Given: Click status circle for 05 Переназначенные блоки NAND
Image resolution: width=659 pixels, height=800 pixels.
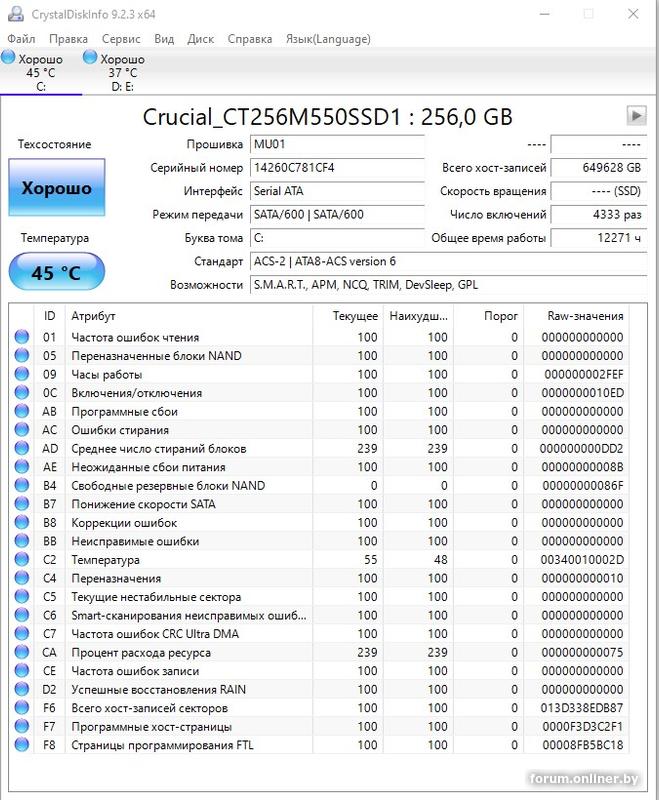Looking at the screenshot, I should (22, 355).
